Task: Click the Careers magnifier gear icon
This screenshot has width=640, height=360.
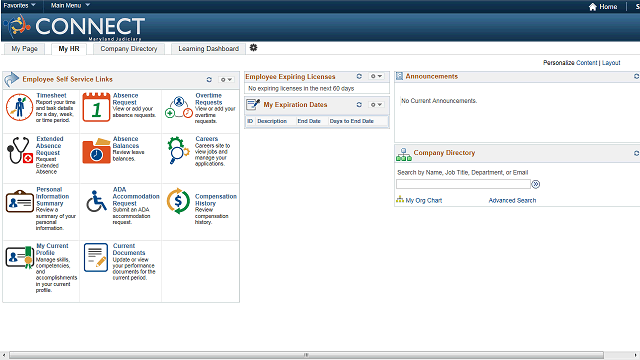Action: [178, 150]
